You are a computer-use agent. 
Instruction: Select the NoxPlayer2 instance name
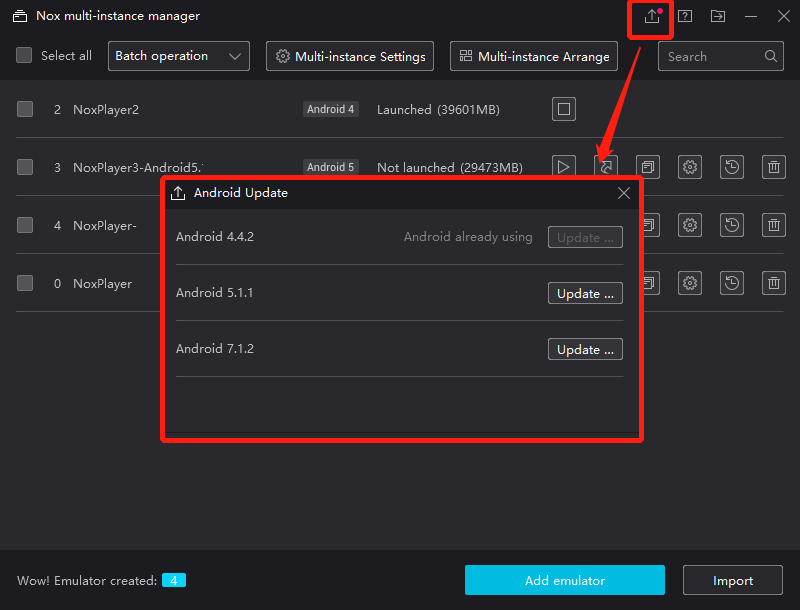(106, 110)
